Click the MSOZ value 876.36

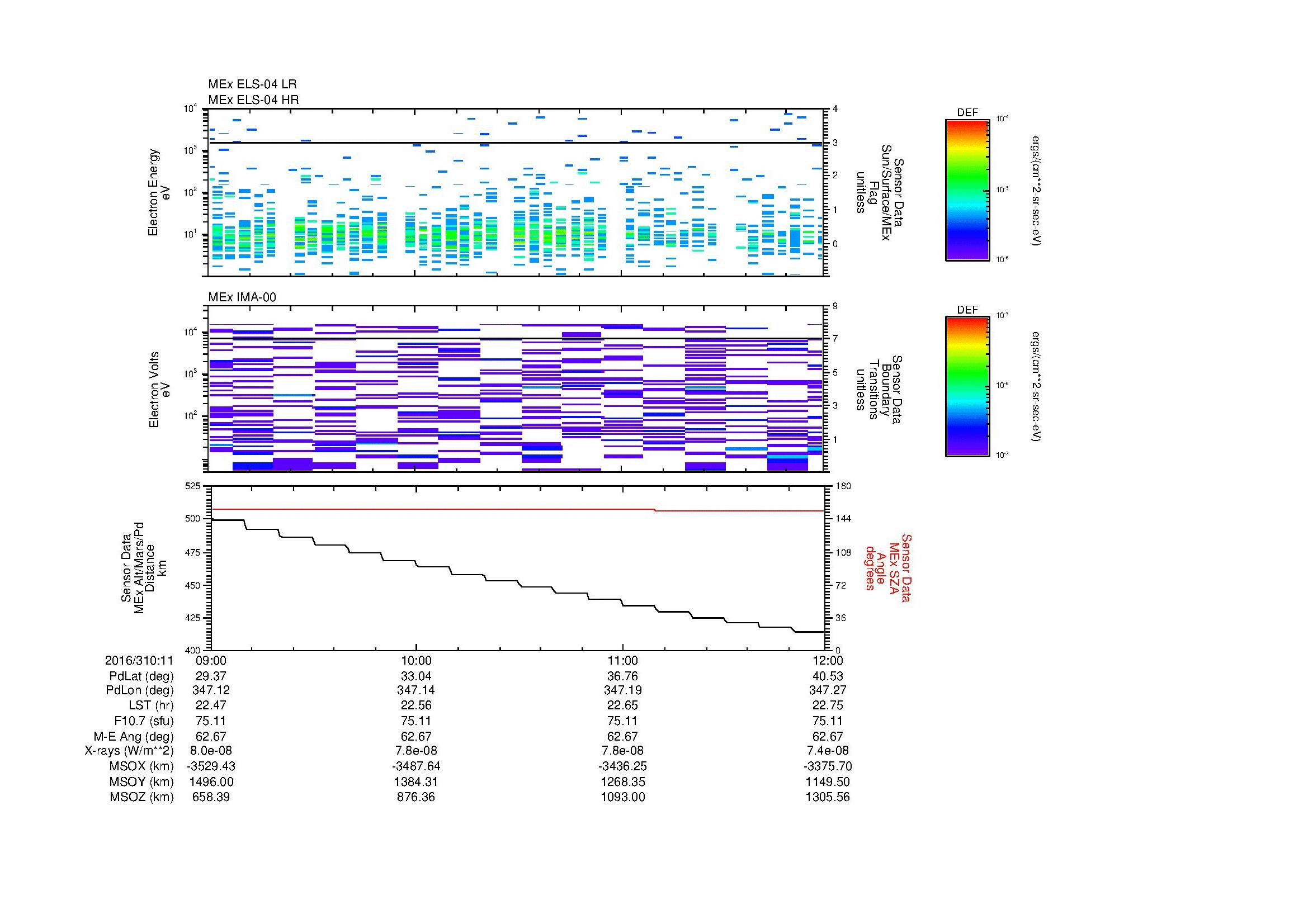[417, 797]
